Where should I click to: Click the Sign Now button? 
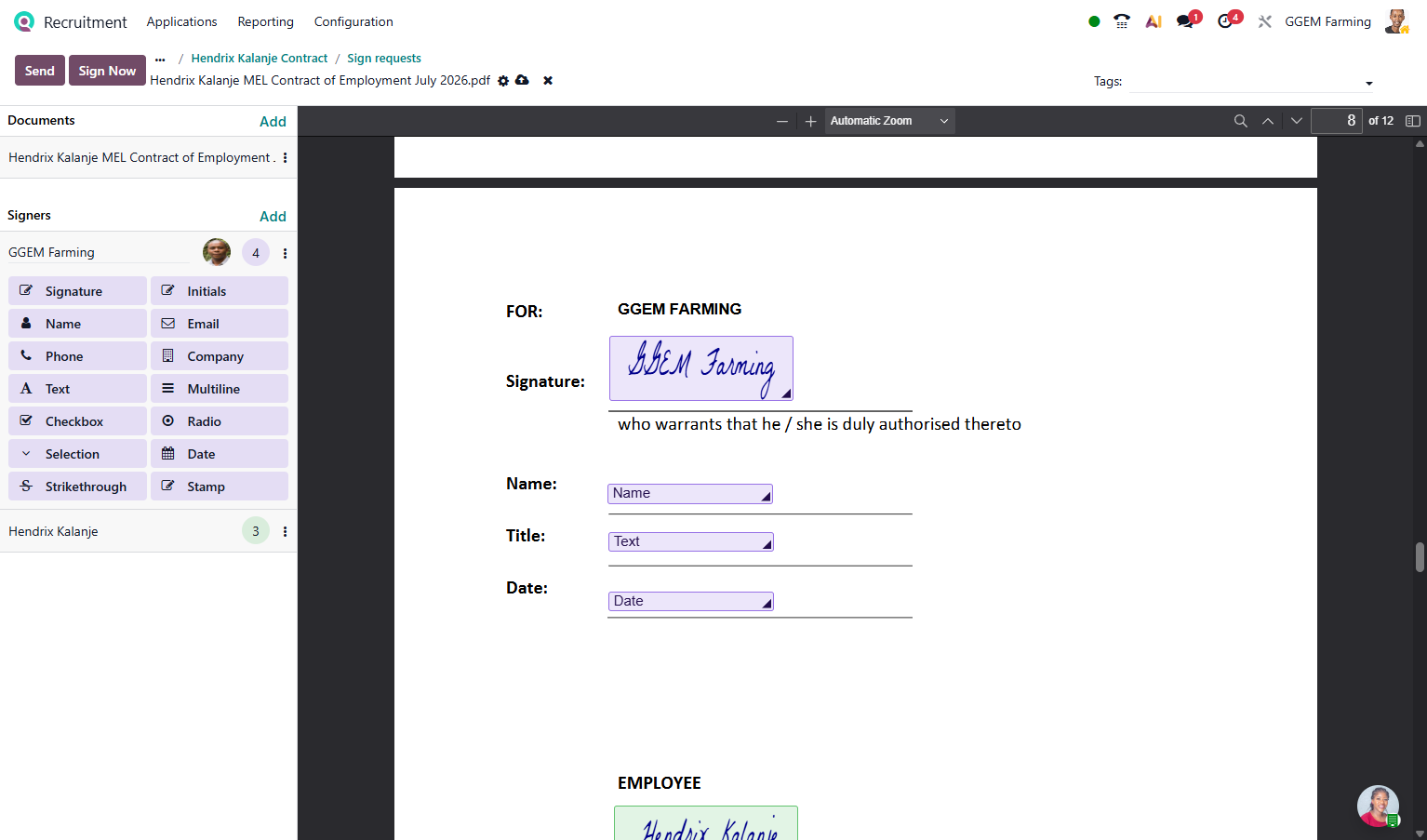pyautogui.click(x=107, y=71)
